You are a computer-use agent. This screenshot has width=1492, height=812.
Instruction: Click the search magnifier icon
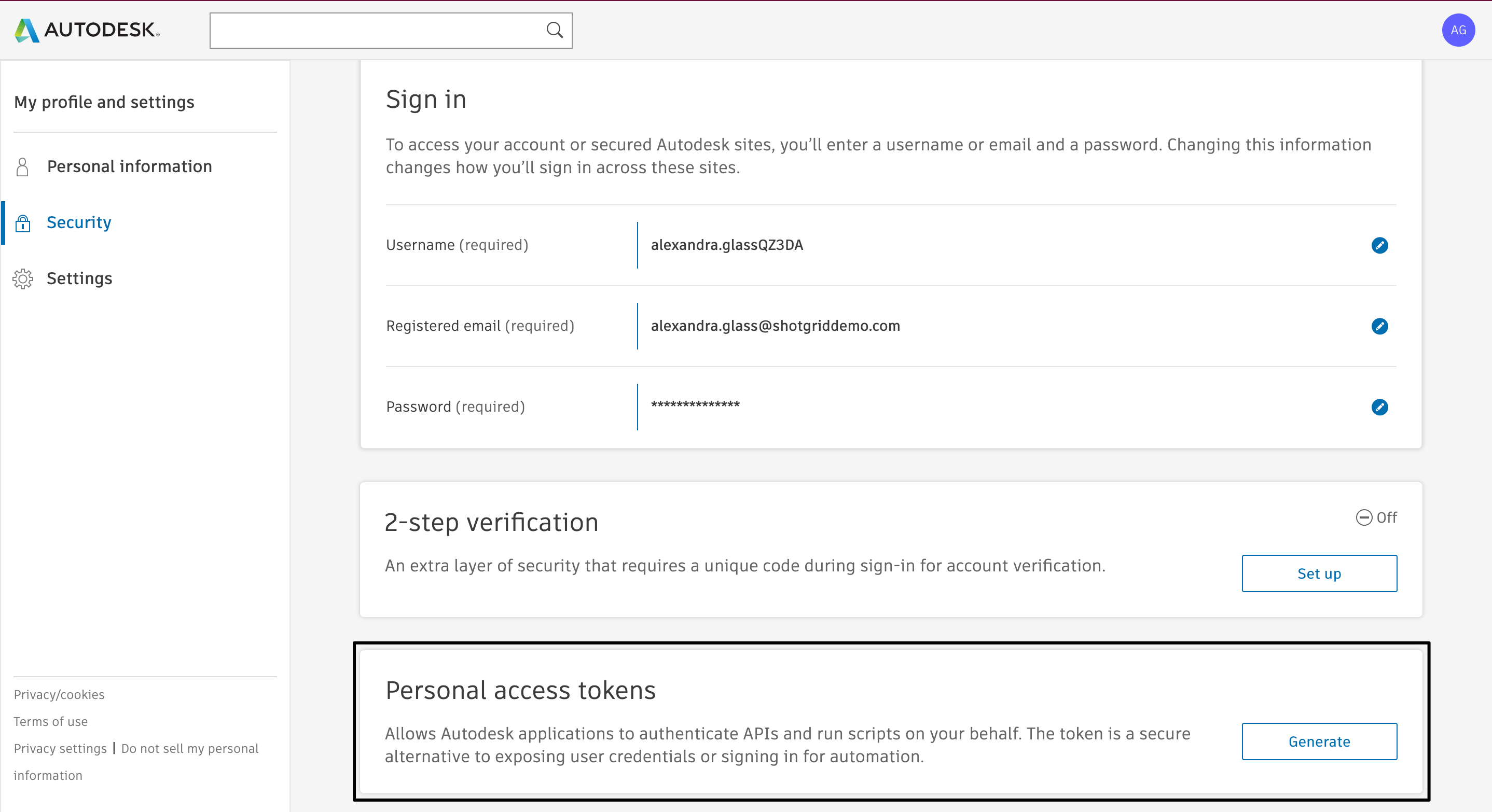[x=554, y=30]
